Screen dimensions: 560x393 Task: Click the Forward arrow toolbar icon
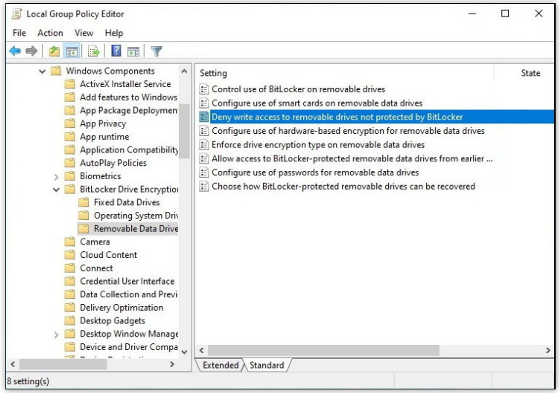[x=31, y=51]
